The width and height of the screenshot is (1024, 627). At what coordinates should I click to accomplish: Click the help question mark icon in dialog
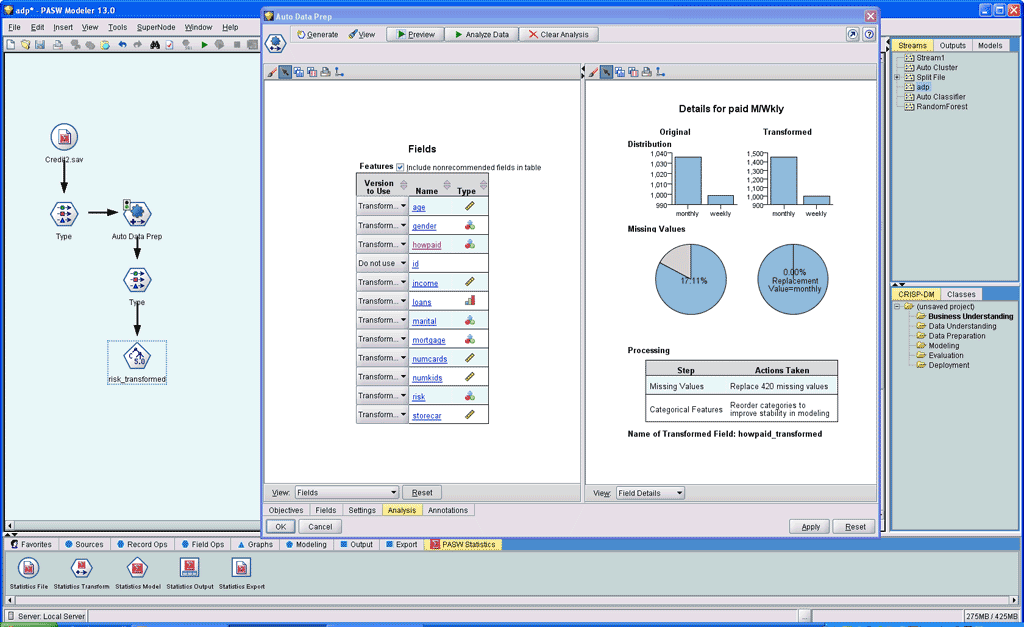(x=869, y=35)
